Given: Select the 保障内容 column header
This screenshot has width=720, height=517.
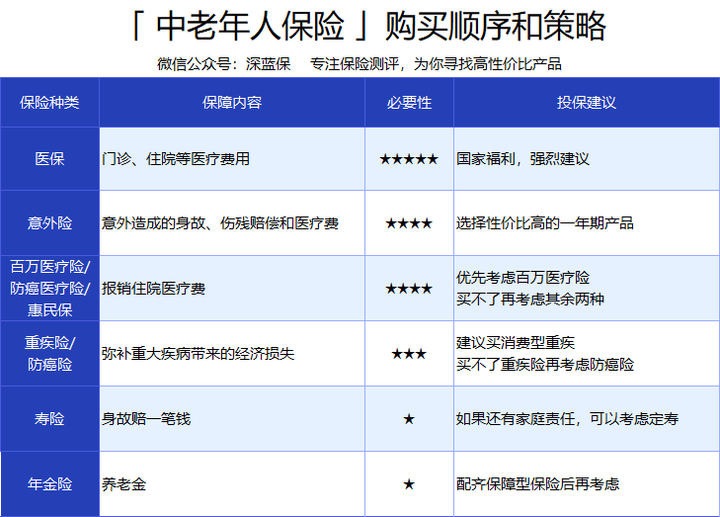Looking at the screenshot, I should pyautogui.click(x=231, y=103).
